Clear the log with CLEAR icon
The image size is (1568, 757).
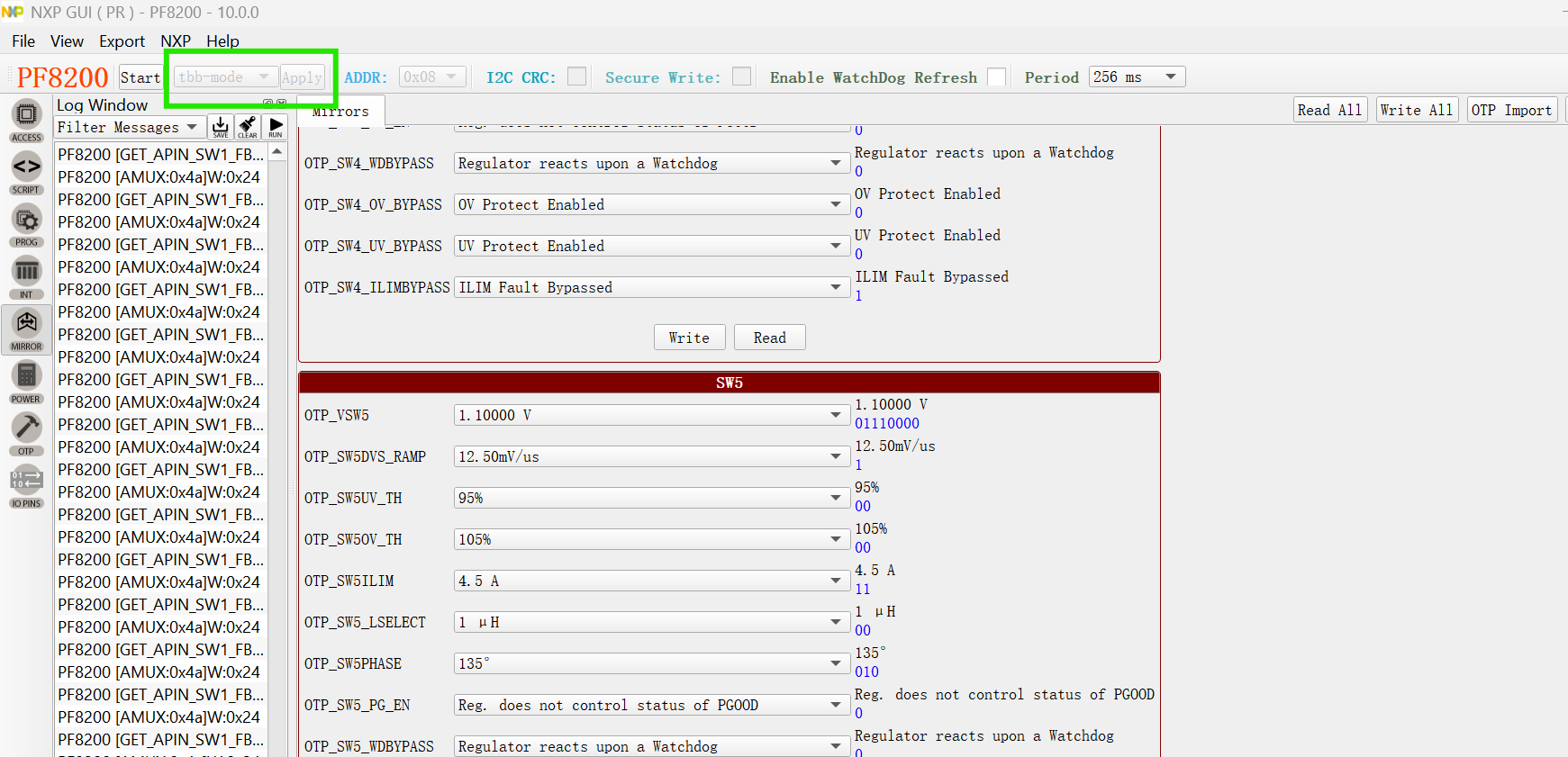[248, 127]
